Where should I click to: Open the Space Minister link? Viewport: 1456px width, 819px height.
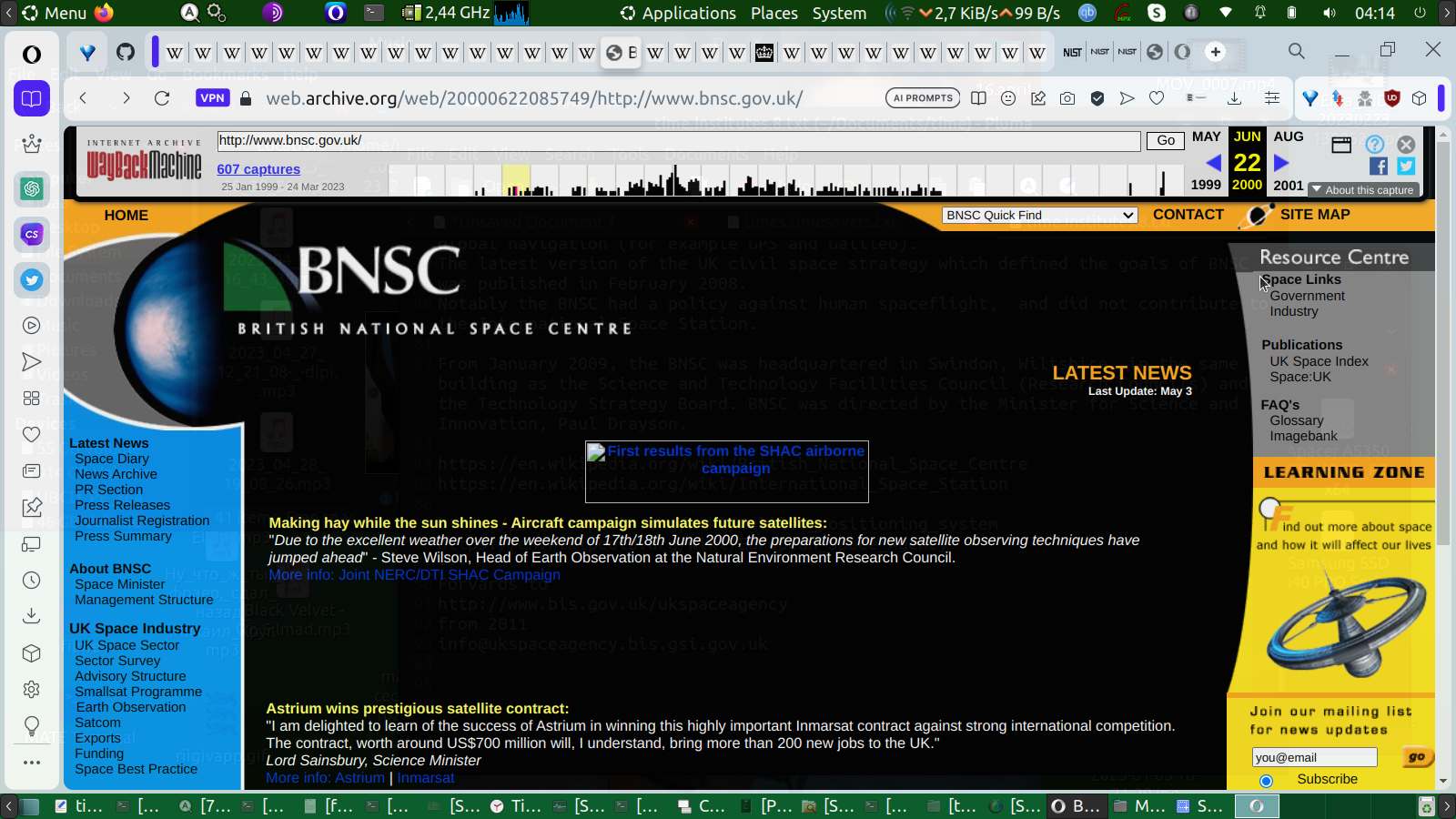(120, 584)
